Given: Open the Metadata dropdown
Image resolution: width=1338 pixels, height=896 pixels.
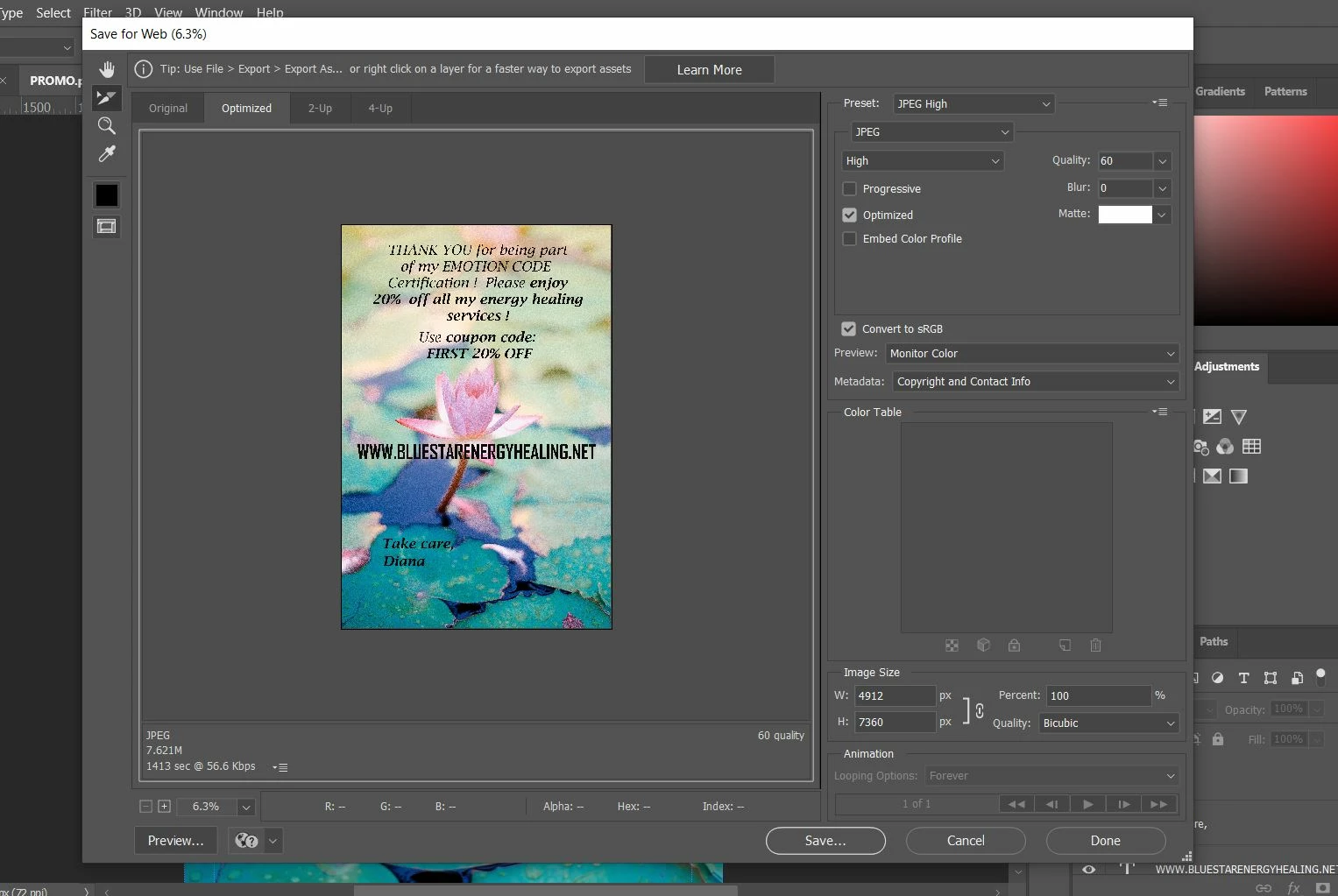Looking at the screenshot, I should pyautogui.click(x=1035, y=382).
